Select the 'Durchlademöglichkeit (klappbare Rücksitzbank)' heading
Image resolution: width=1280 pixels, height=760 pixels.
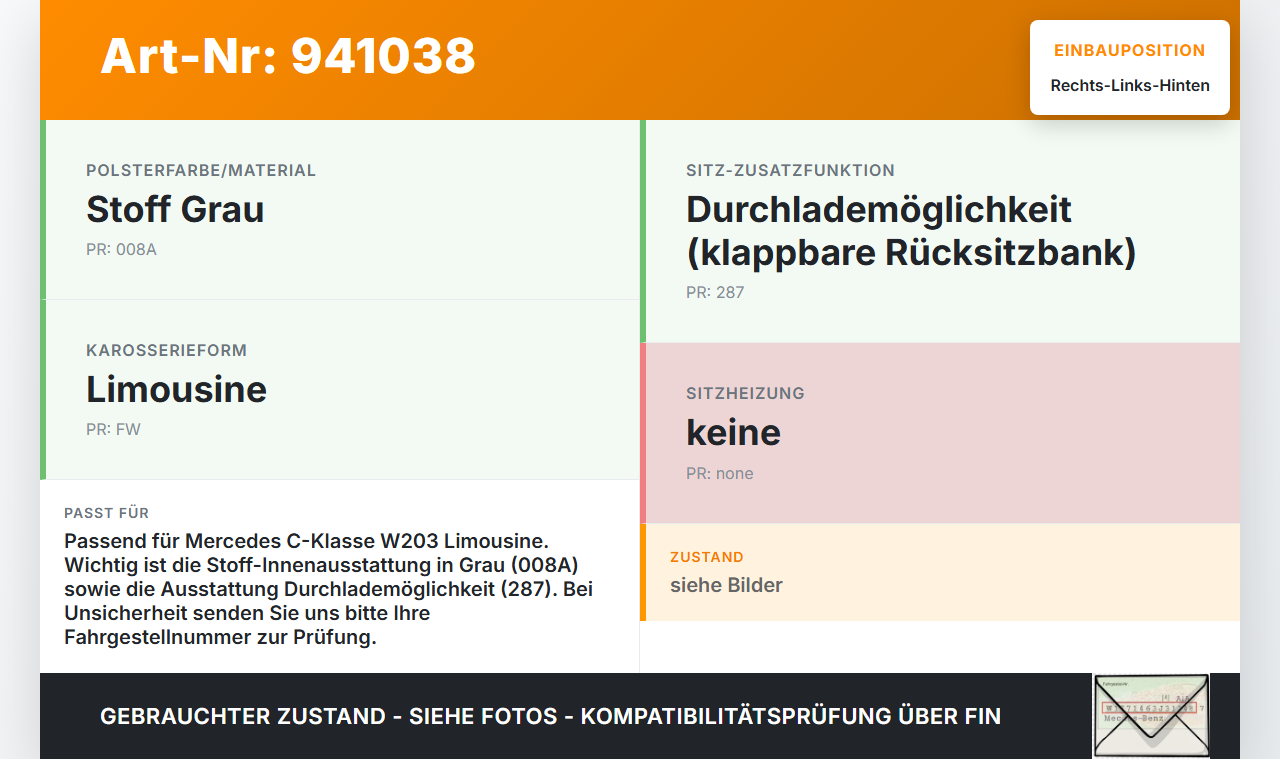click(911, 230)
